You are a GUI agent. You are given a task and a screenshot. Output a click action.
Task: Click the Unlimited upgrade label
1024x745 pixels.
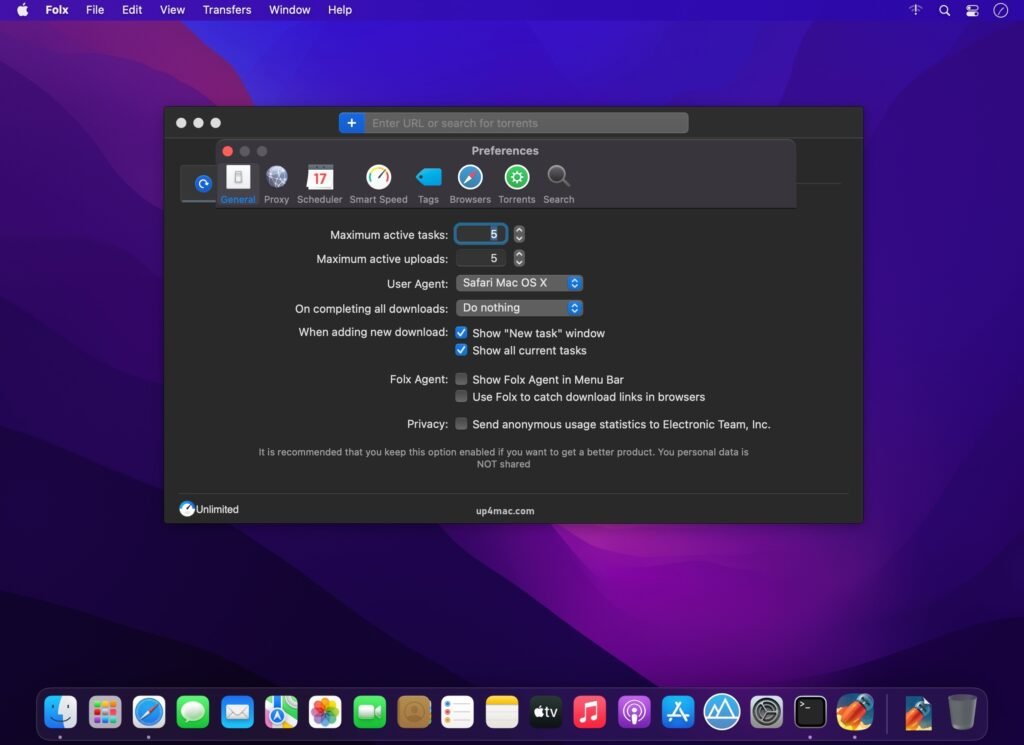click(x=209, y=509)
